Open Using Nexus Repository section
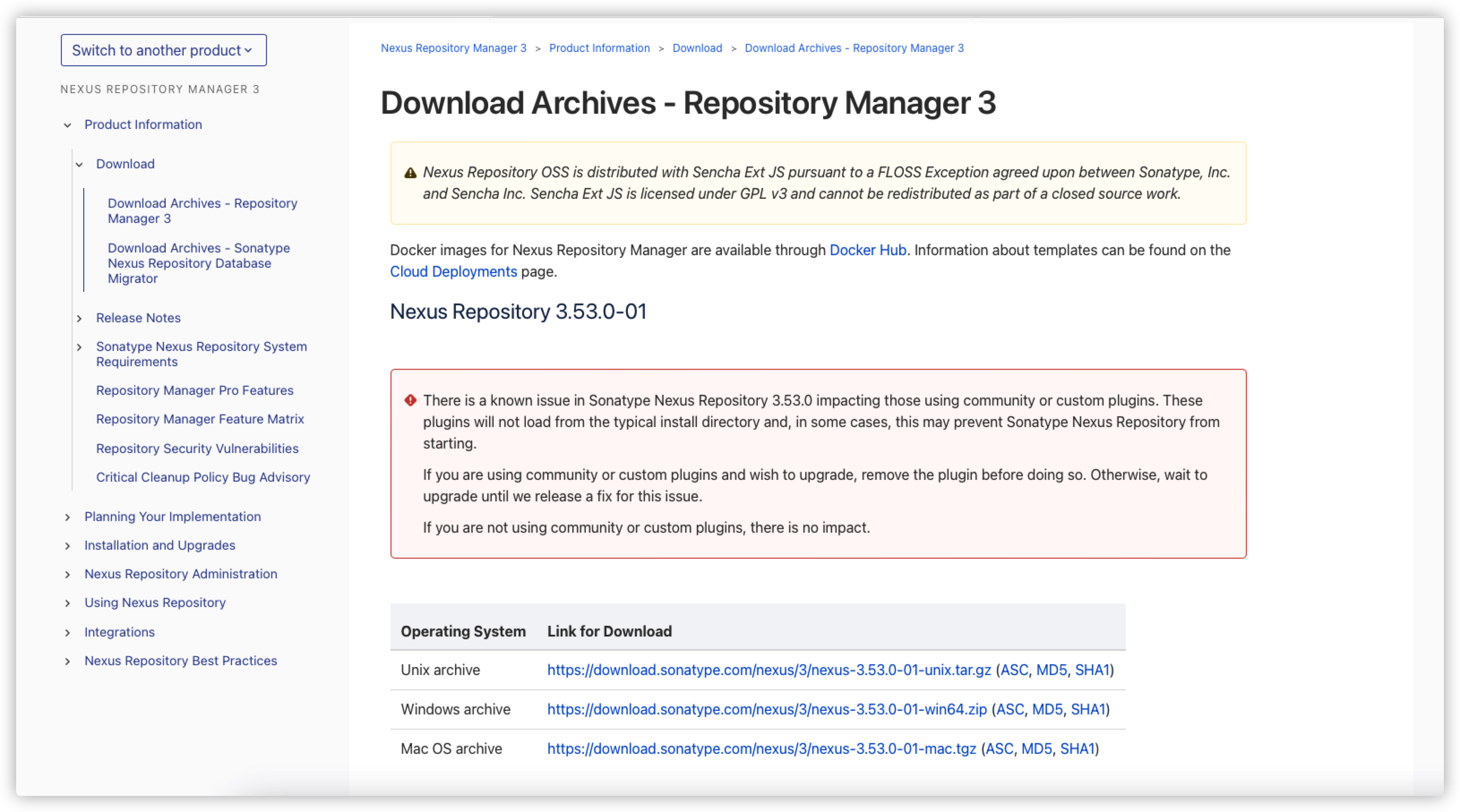This screenshot has width=1460, height=812. [x=155, y=603]
